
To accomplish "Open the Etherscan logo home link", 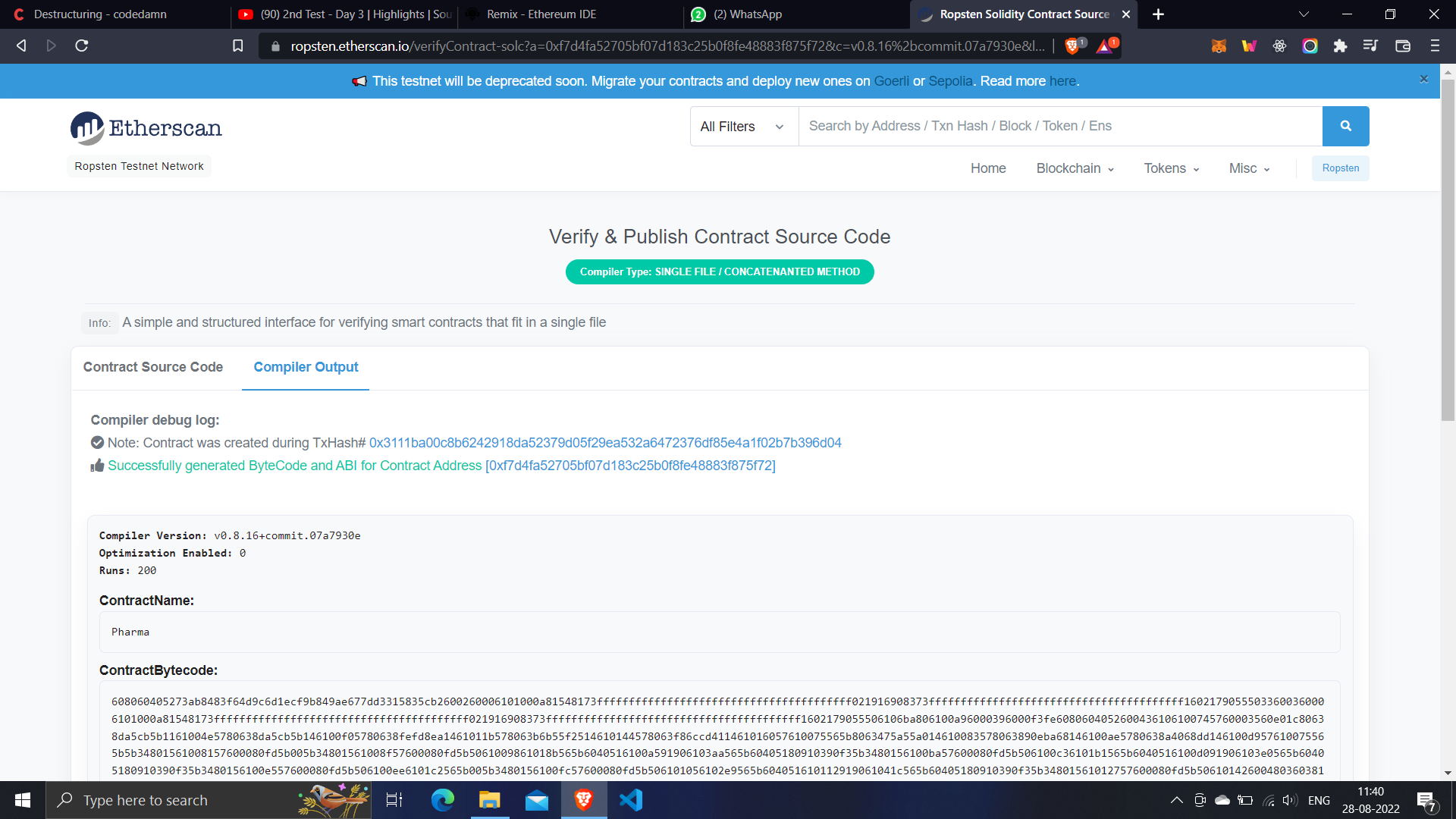I will [x=146, y=128].
